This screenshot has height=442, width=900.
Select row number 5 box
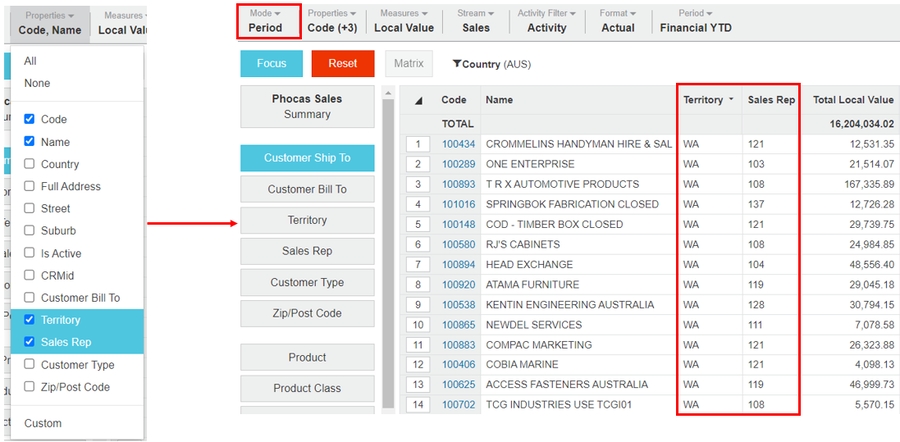click(418, 224)
